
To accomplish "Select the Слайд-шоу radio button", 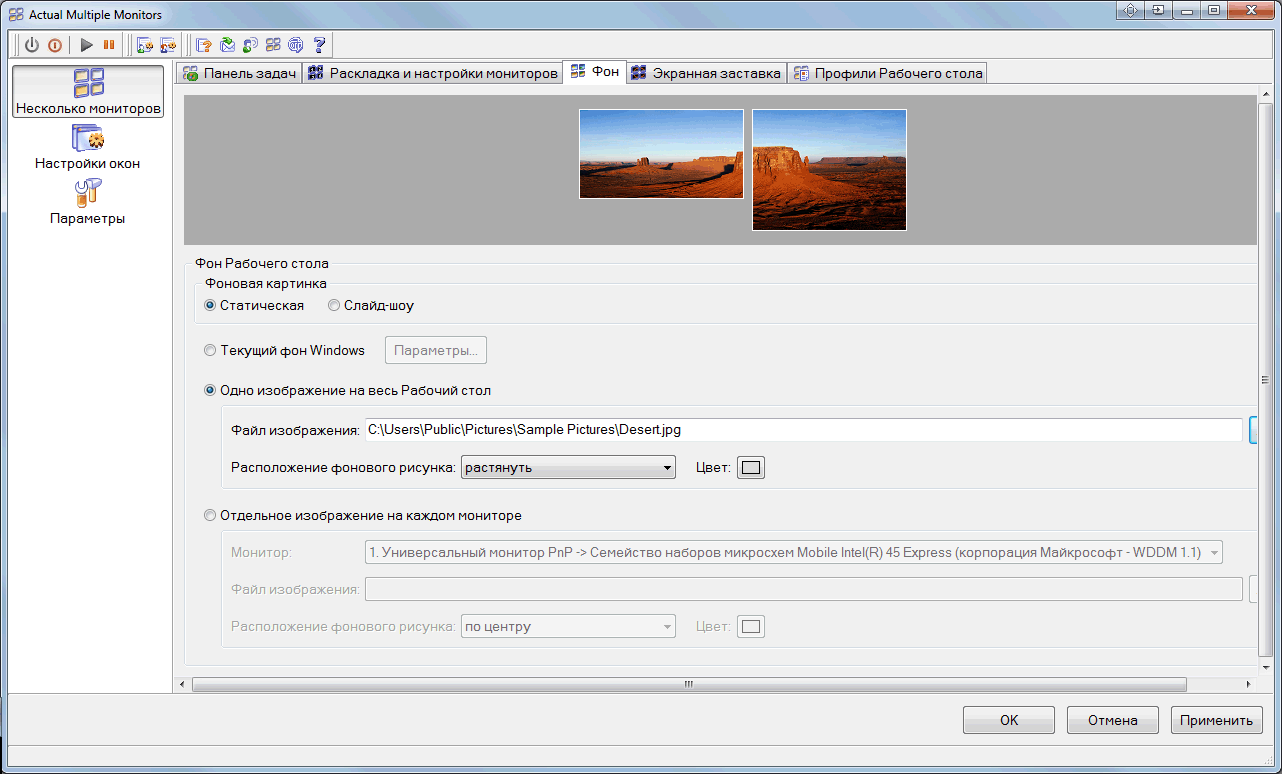I will [x=371, y=305].
